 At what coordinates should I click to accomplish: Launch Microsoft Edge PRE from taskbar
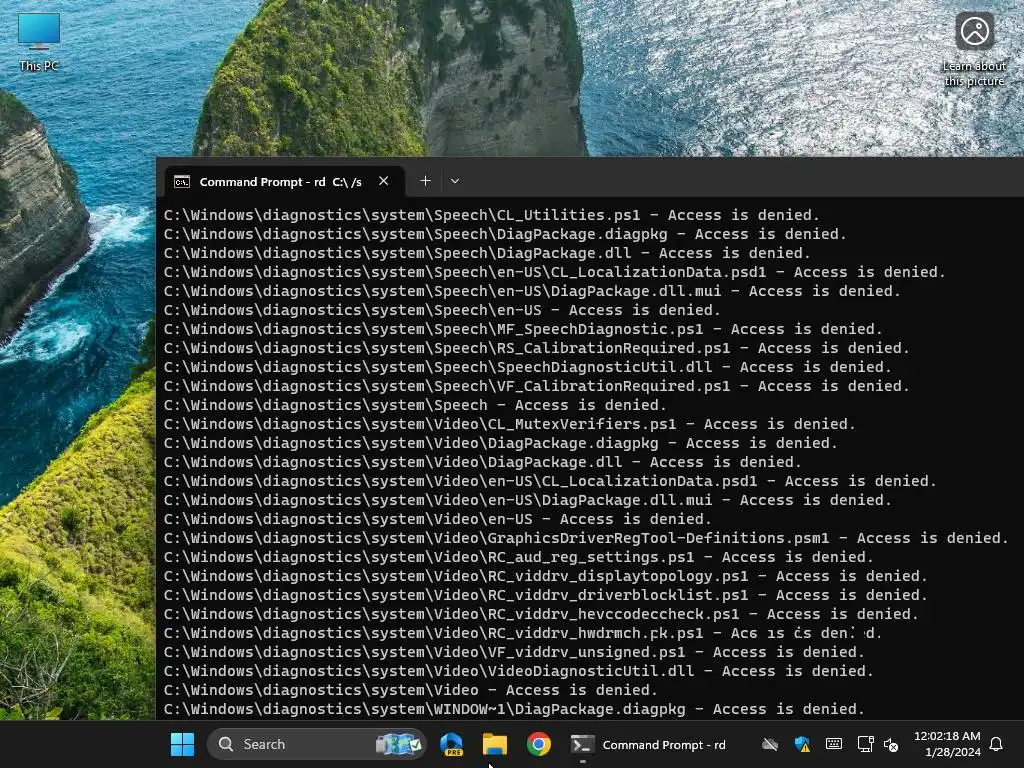(x=451, y=744)
